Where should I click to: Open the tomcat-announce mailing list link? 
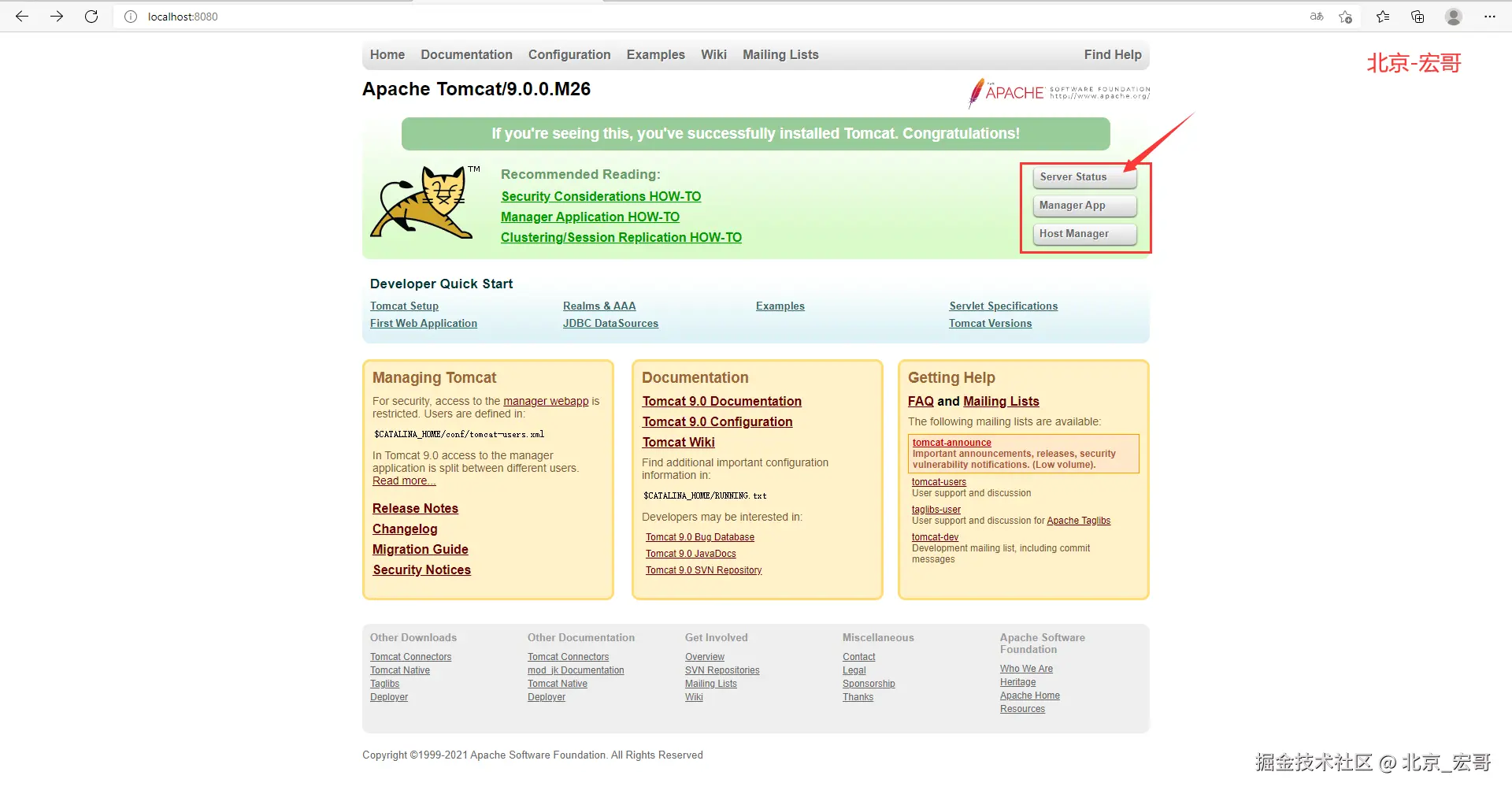(x=951, y=443)
